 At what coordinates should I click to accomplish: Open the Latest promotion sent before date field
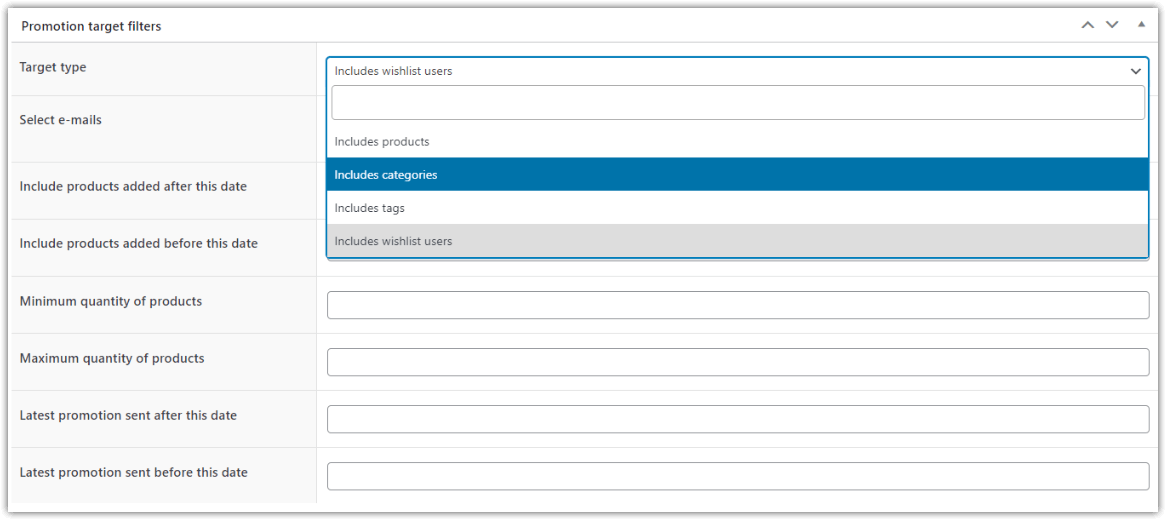[737, 476]
